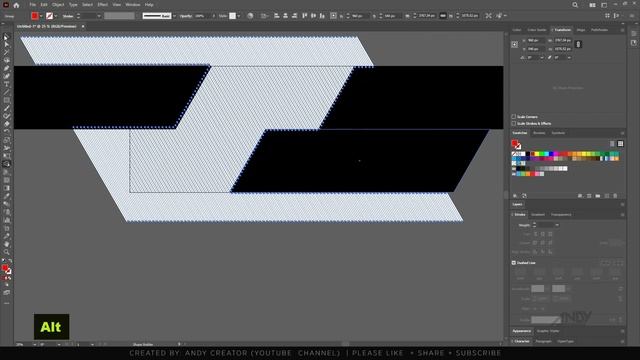Image resolution: width=640 pixels, height=360 pixels.
Task: Open the File menu
Action: pyautogui.click(x=33, y=5)
